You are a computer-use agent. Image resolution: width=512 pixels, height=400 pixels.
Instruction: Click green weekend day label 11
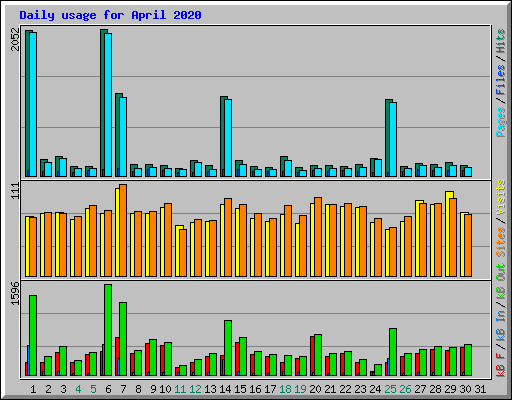click(180, 389)
